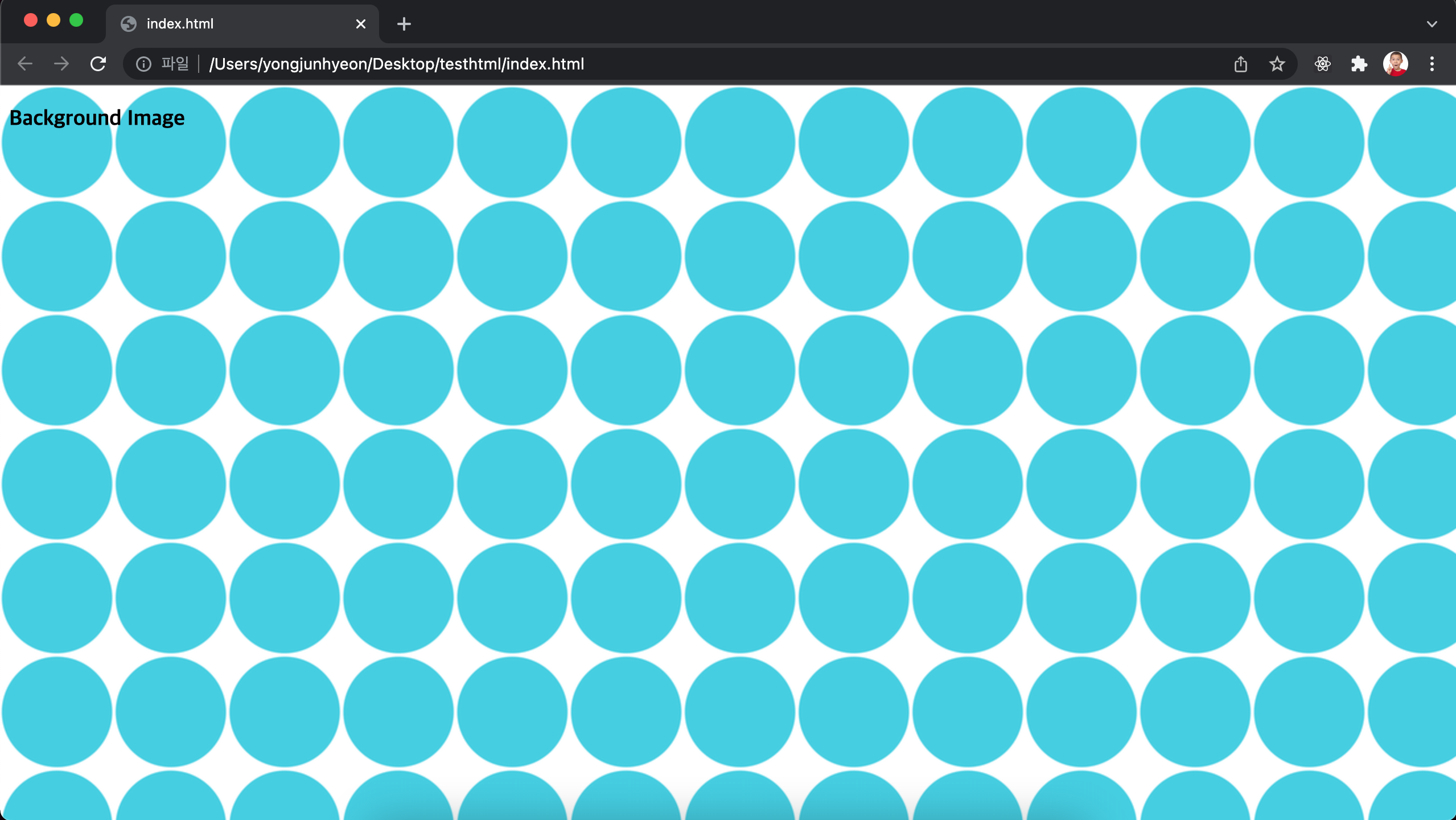The image size is (1456, 820).
Task: Open the extensions puzzle menu
Action: 1359,64
